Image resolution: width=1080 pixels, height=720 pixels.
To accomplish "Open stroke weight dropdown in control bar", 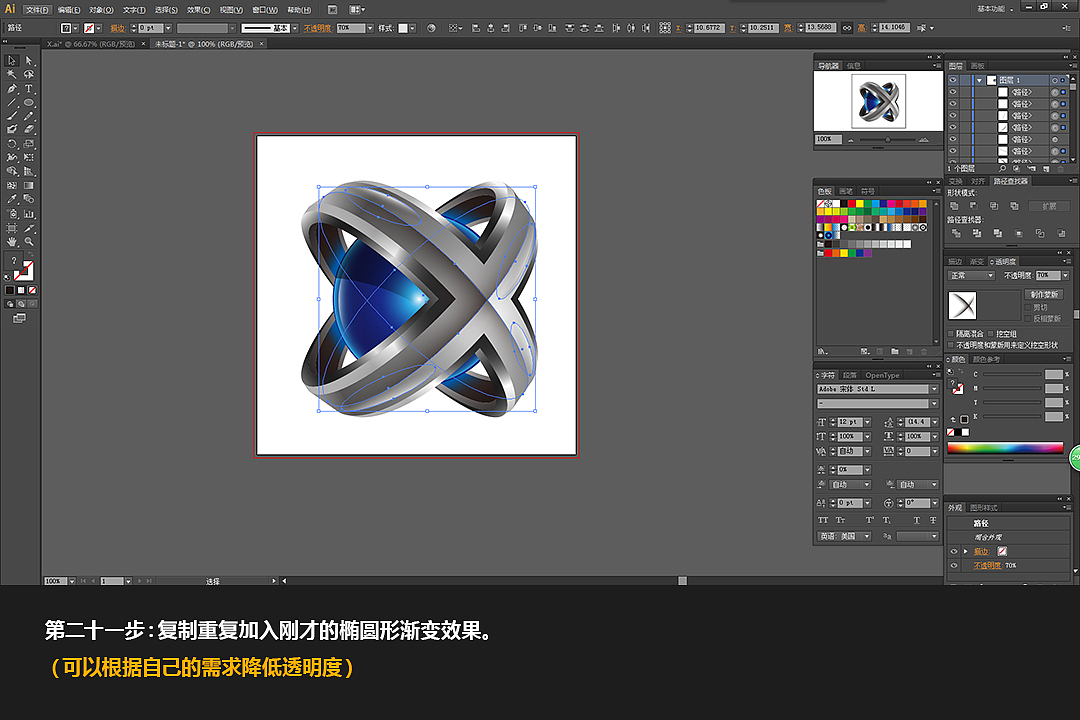I will pyautogui.click(x=168, y=28).
